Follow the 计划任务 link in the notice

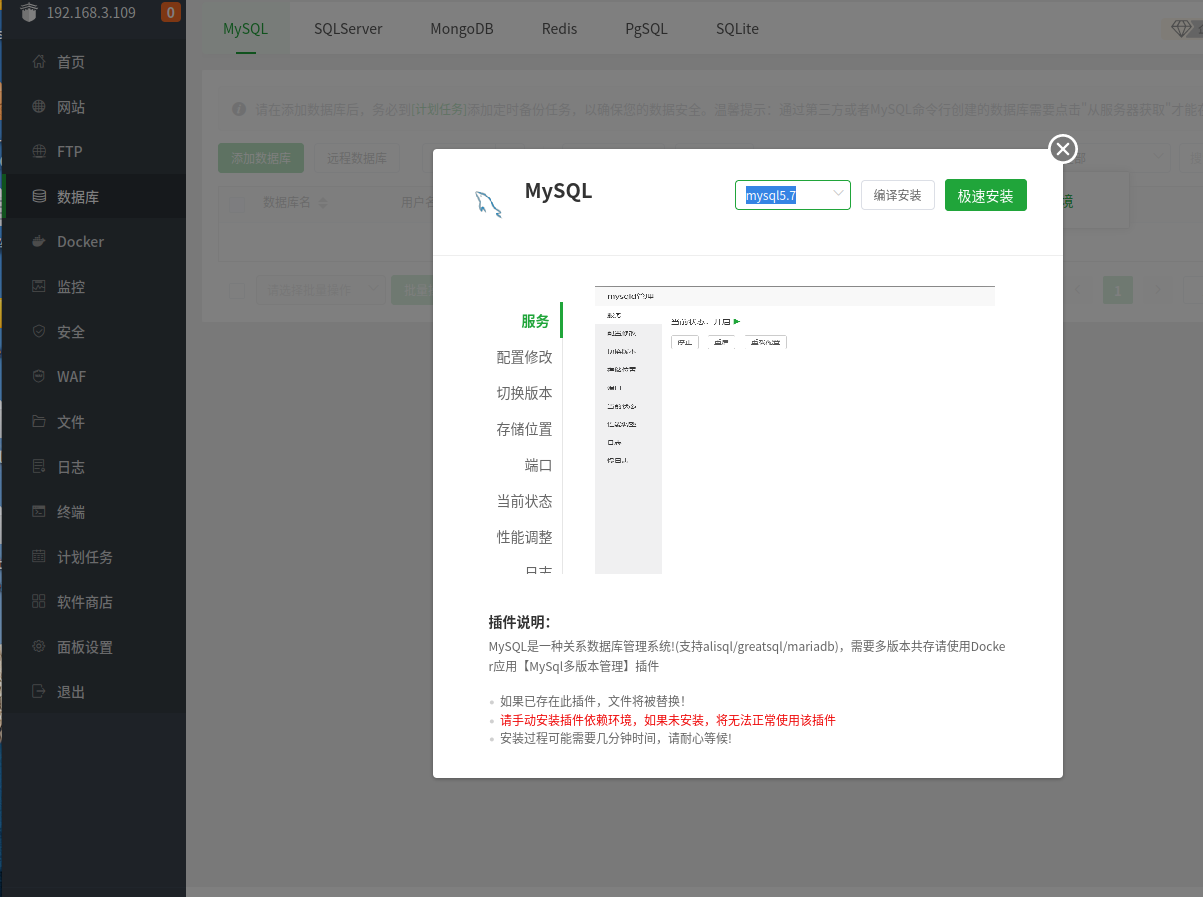pos(441,109)
